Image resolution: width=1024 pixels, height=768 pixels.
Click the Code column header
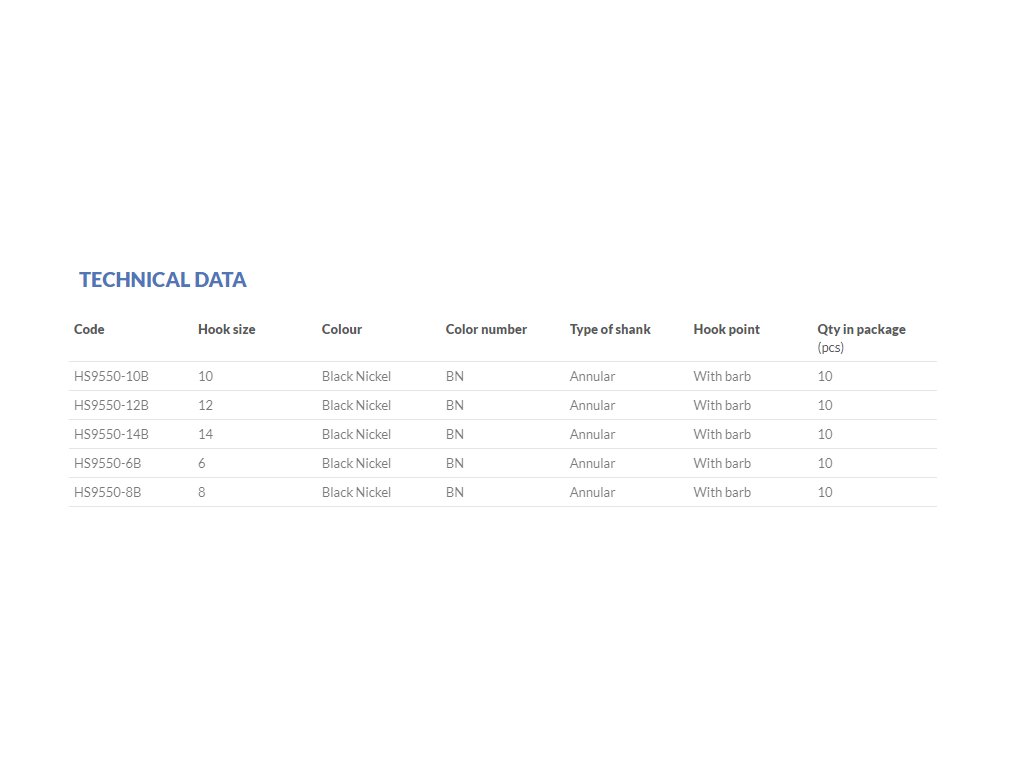pyautogui.click(x=89, y=329)
